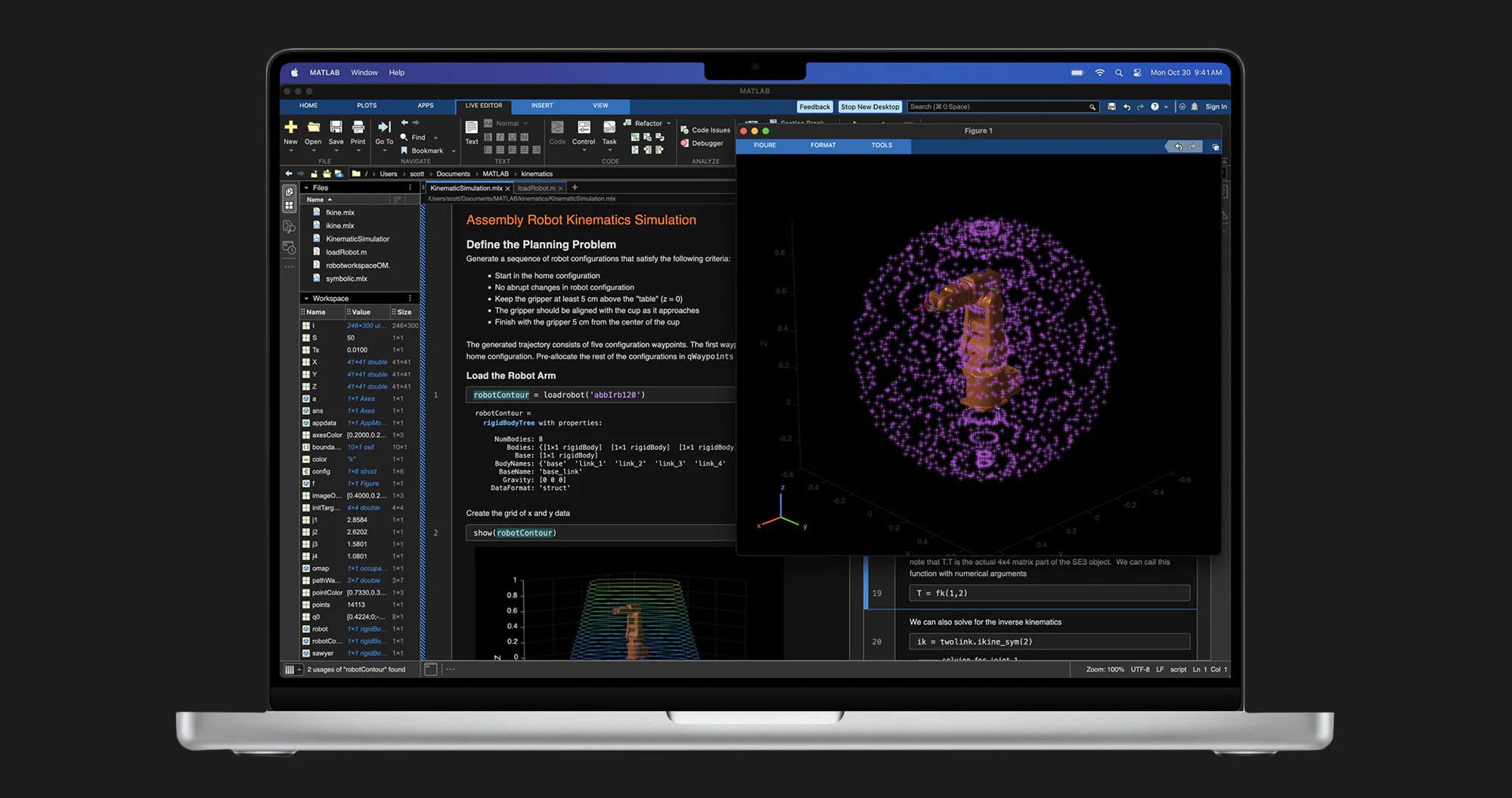1512x798 pixels.
Task: Switch to the INSERT ribbon tab
Action: pyautogui.click(x=542, y=106)
